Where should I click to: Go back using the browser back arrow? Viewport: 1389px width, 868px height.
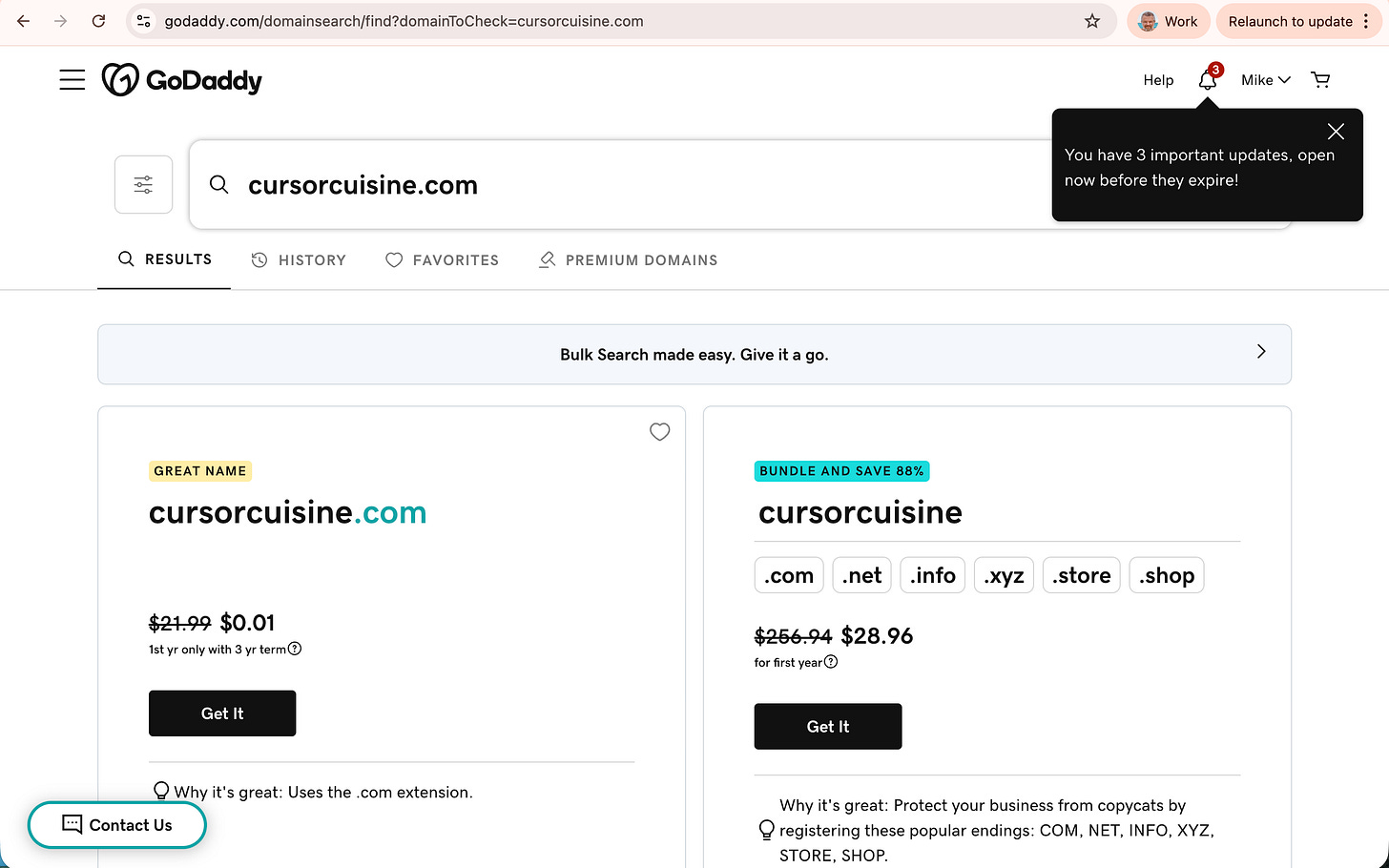click(x=23, y=21)
